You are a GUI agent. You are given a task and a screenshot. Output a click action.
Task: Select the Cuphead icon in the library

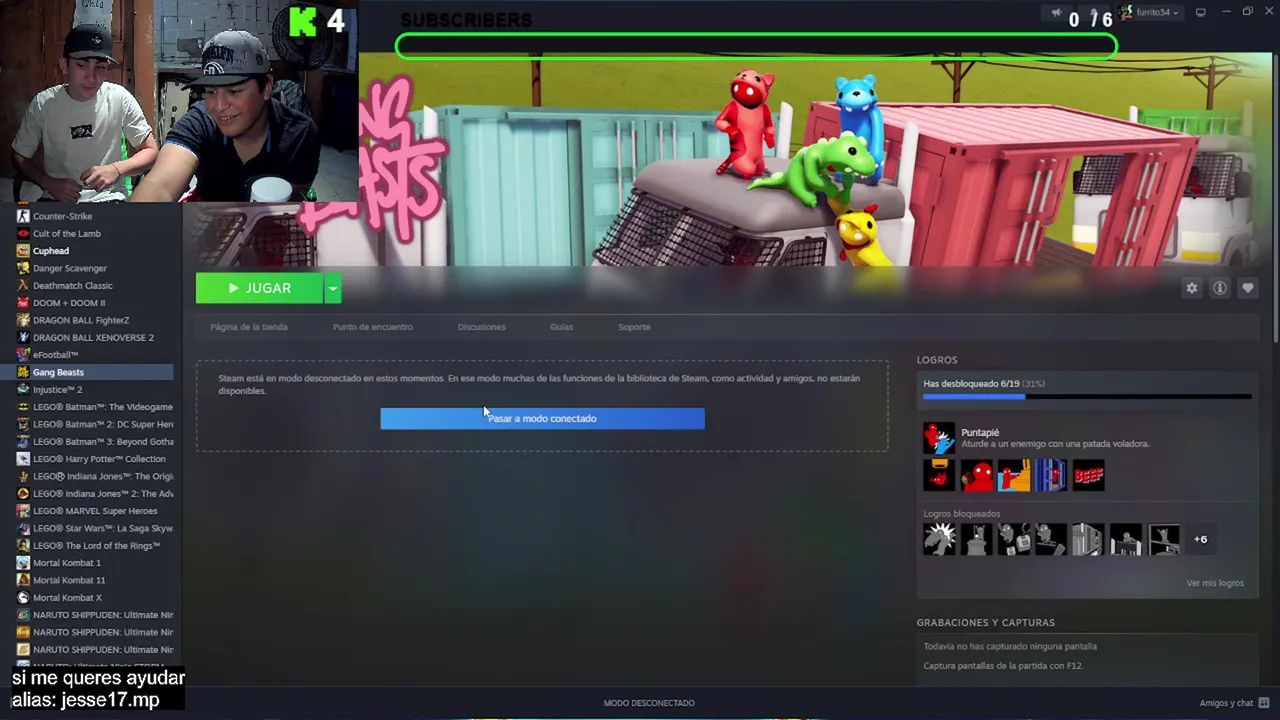pos(23,251)
